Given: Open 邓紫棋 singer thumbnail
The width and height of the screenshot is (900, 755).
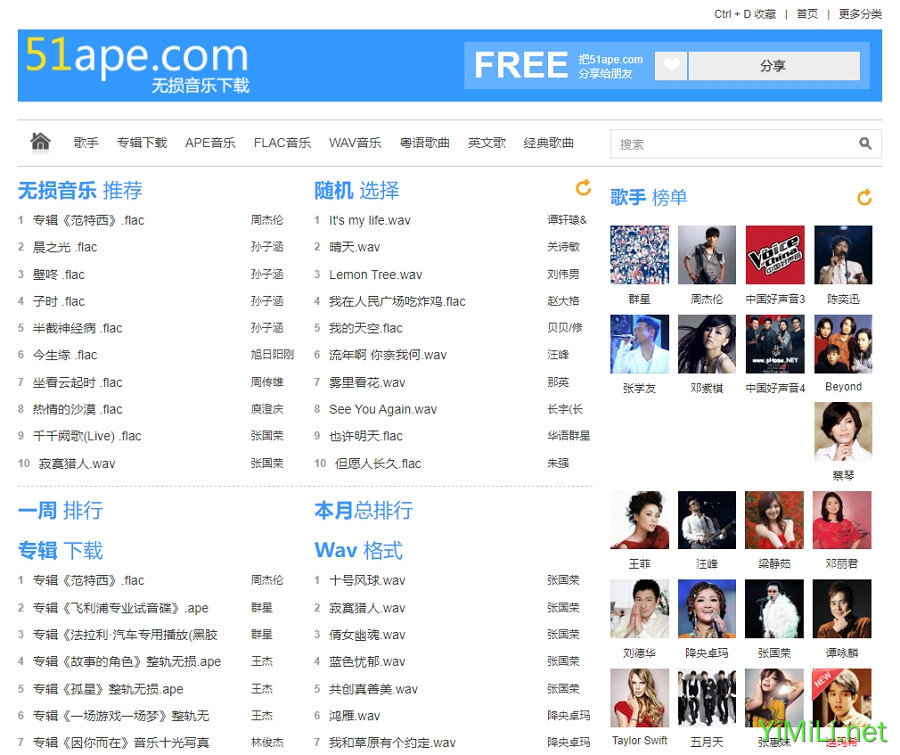Looking at the screenshot, I should (707, 344).
